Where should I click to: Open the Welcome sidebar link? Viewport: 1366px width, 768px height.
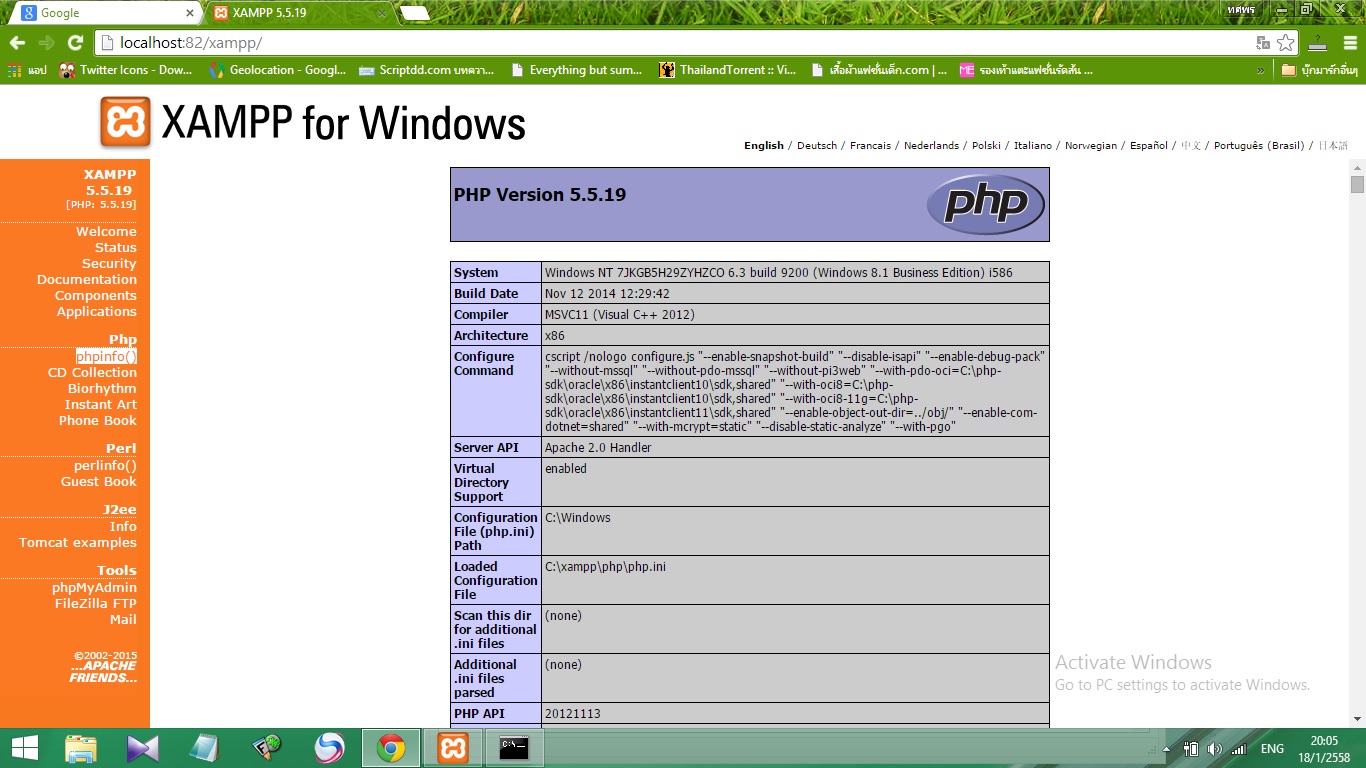[x=106, y=231]
